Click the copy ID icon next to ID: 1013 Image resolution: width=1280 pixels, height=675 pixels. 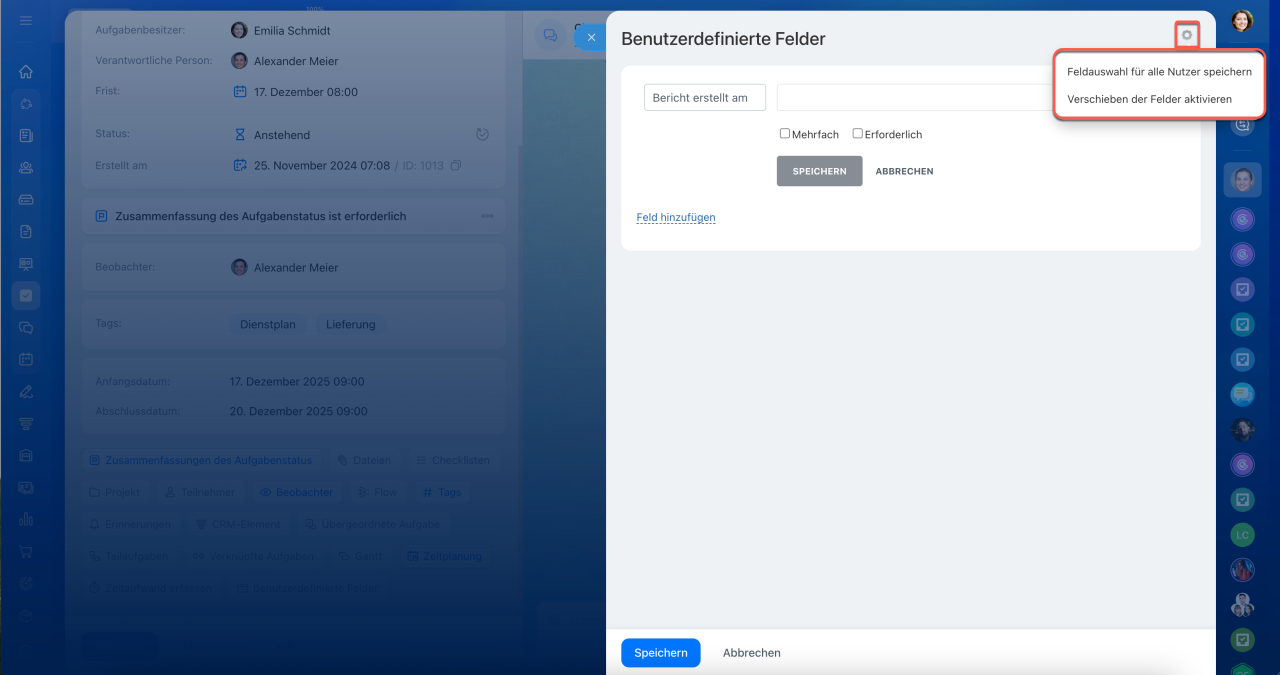pyautogui.click(x=456, y=165)
